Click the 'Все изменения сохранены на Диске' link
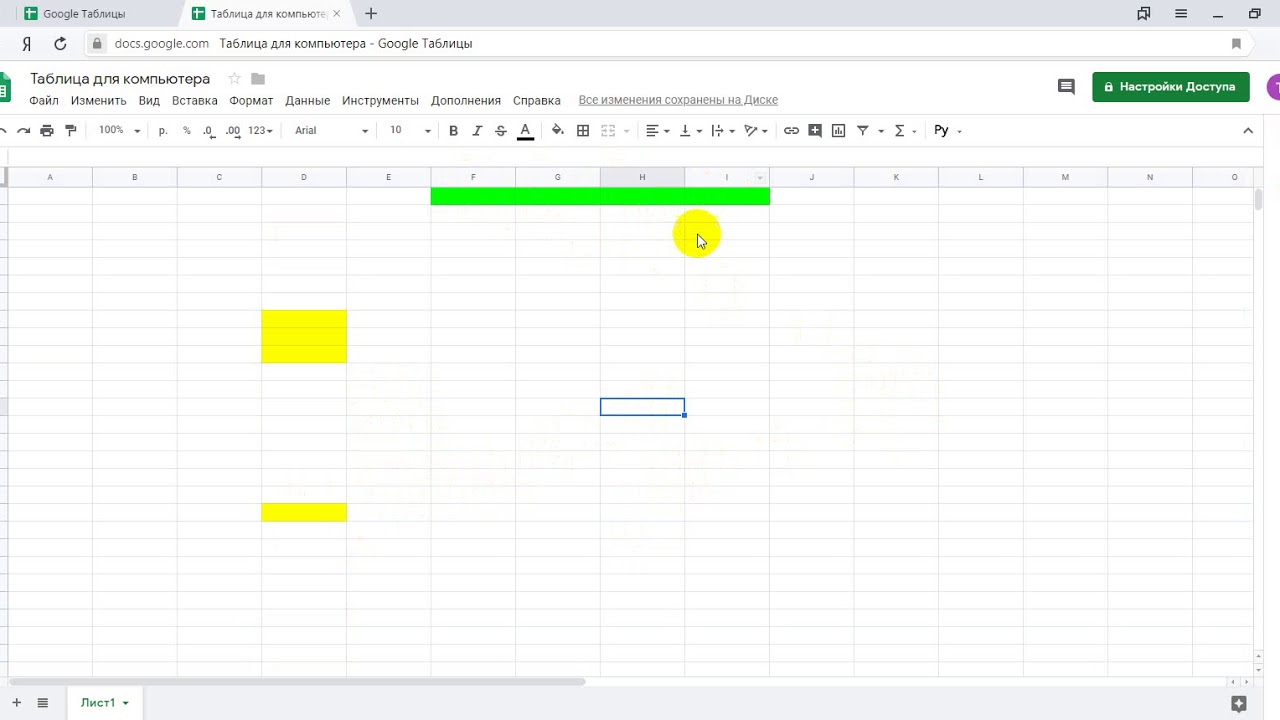 [x=678, y=100]
